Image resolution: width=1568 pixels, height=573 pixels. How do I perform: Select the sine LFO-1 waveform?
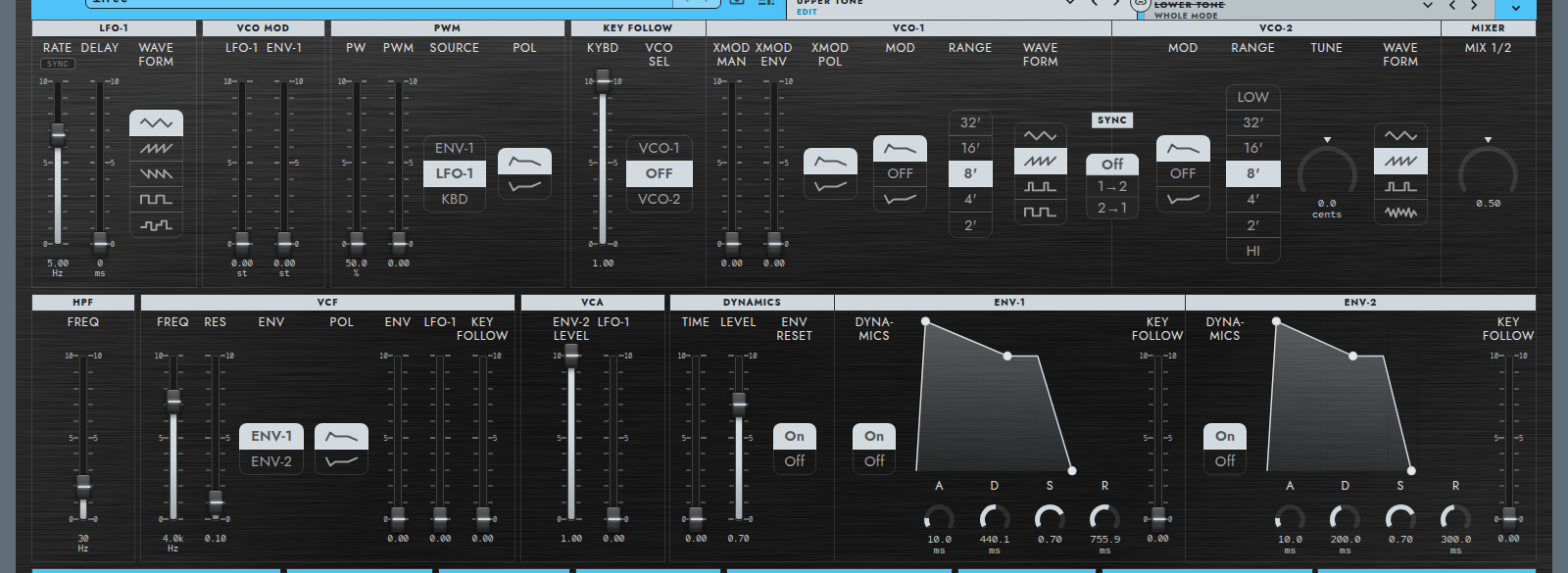click(156, 122)
